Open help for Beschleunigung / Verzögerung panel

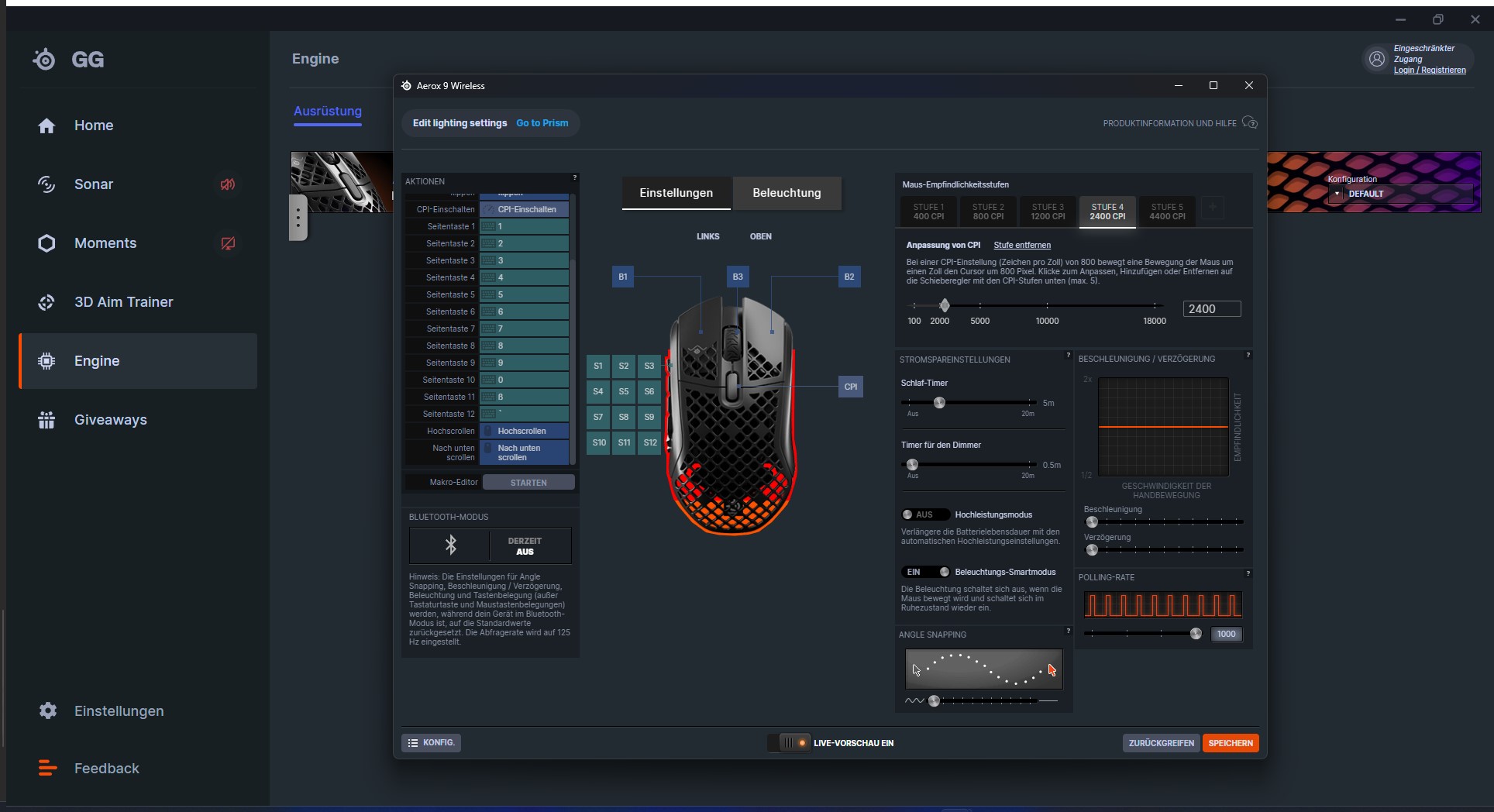click(1248, 355)
